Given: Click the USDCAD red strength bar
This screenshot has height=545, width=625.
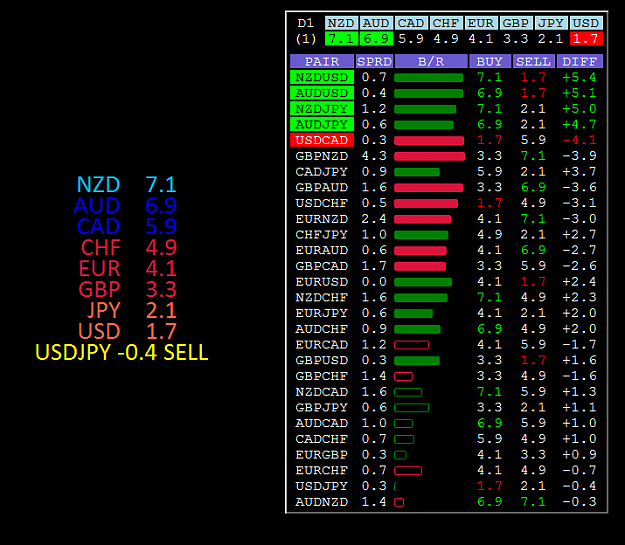Looking at the screenshot, I should pyautogui.click(x=429, y=140).
